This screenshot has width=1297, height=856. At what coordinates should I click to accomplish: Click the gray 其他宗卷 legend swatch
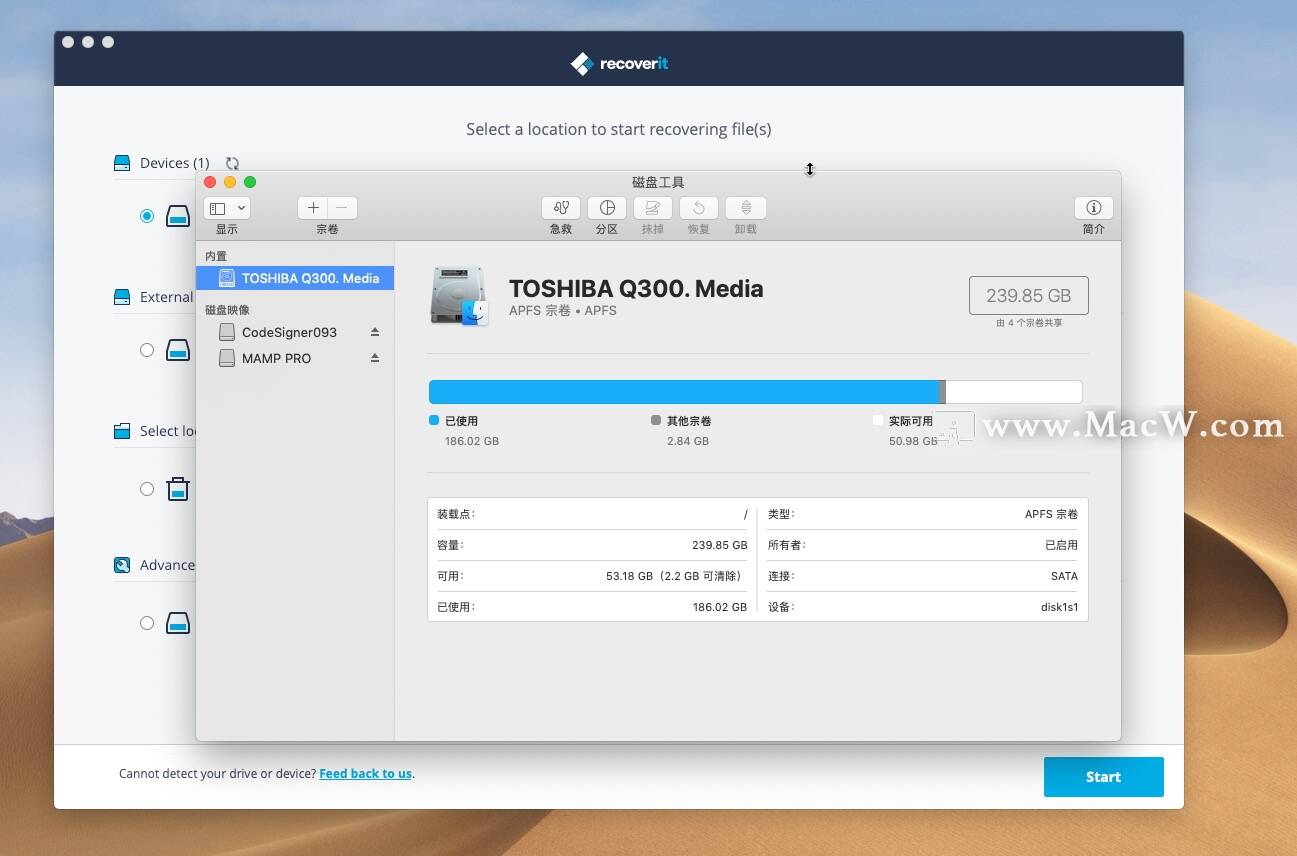[656, 421]
